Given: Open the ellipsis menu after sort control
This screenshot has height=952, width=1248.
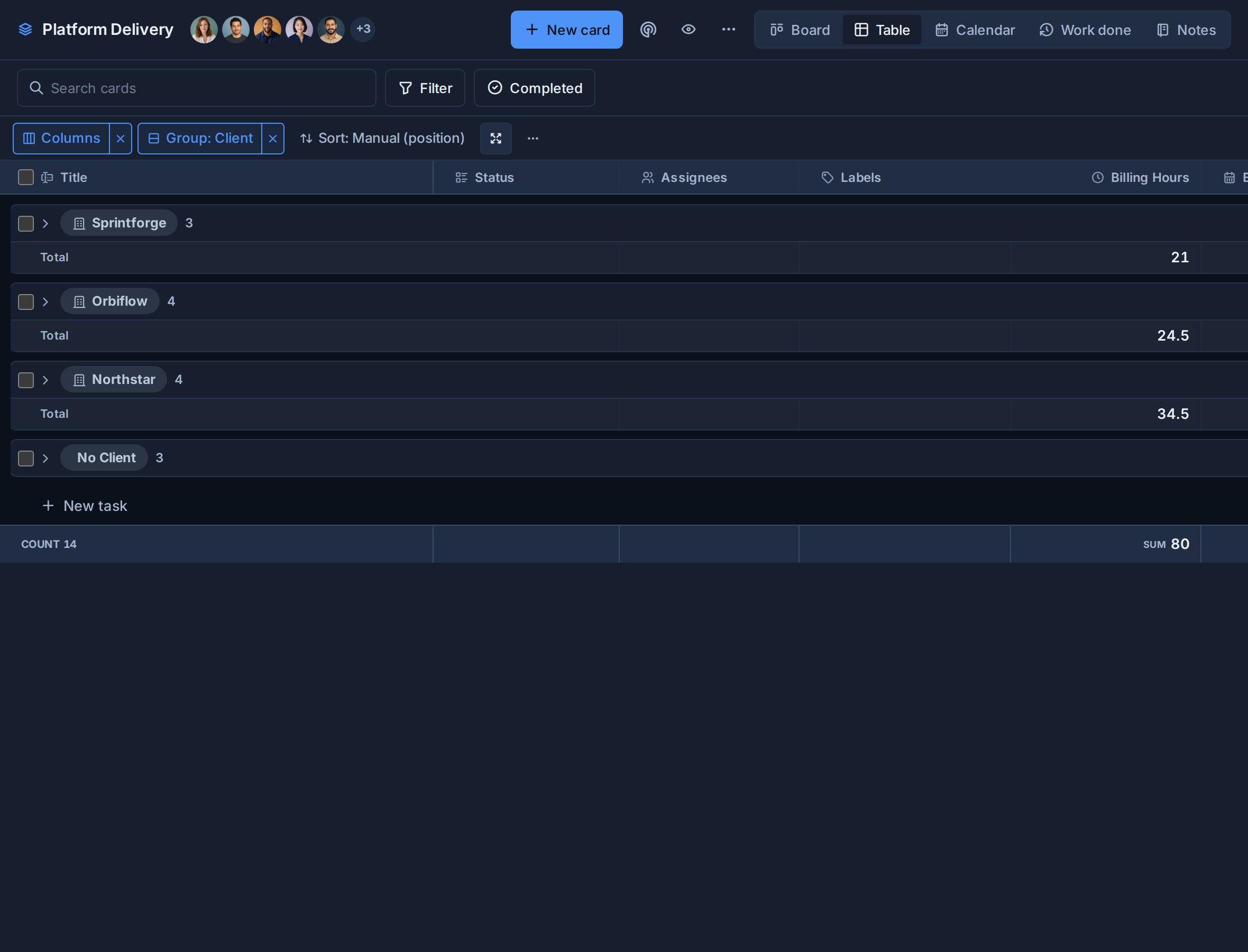Looking at the screenshot, I should tap(533, 138).
